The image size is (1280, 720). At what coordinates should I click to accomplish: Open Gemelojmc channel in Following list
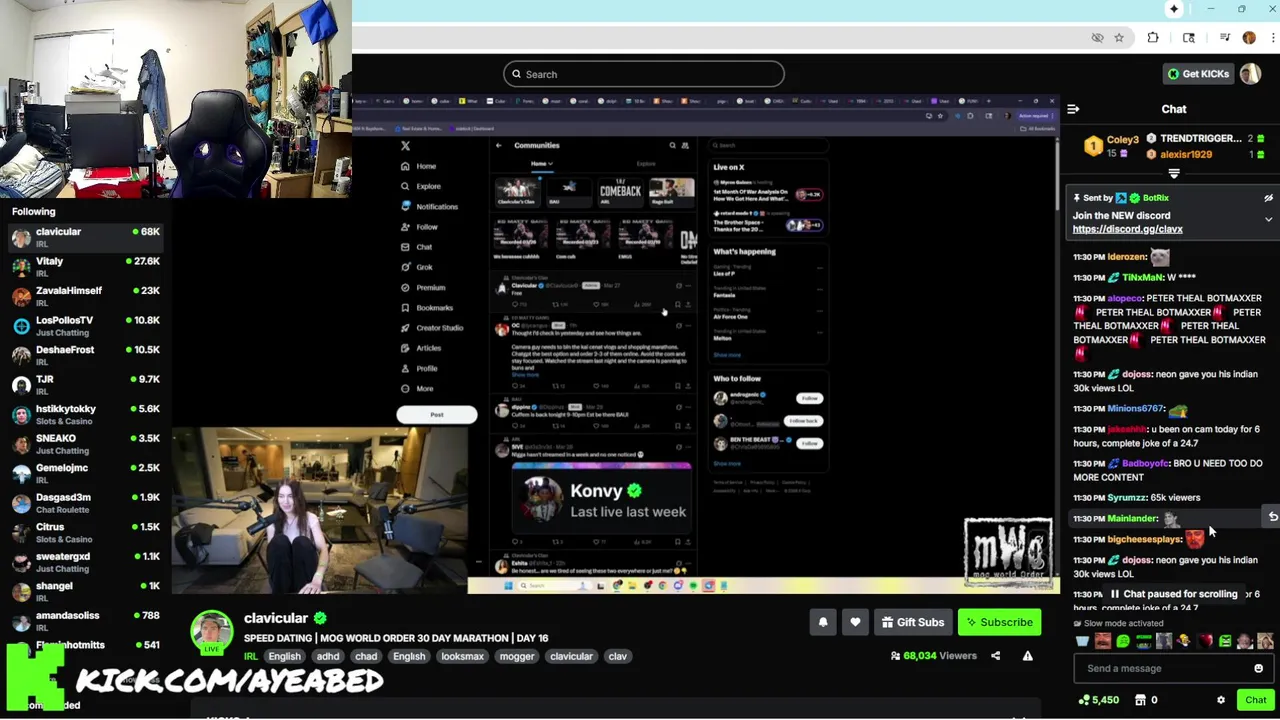point(86,473)
